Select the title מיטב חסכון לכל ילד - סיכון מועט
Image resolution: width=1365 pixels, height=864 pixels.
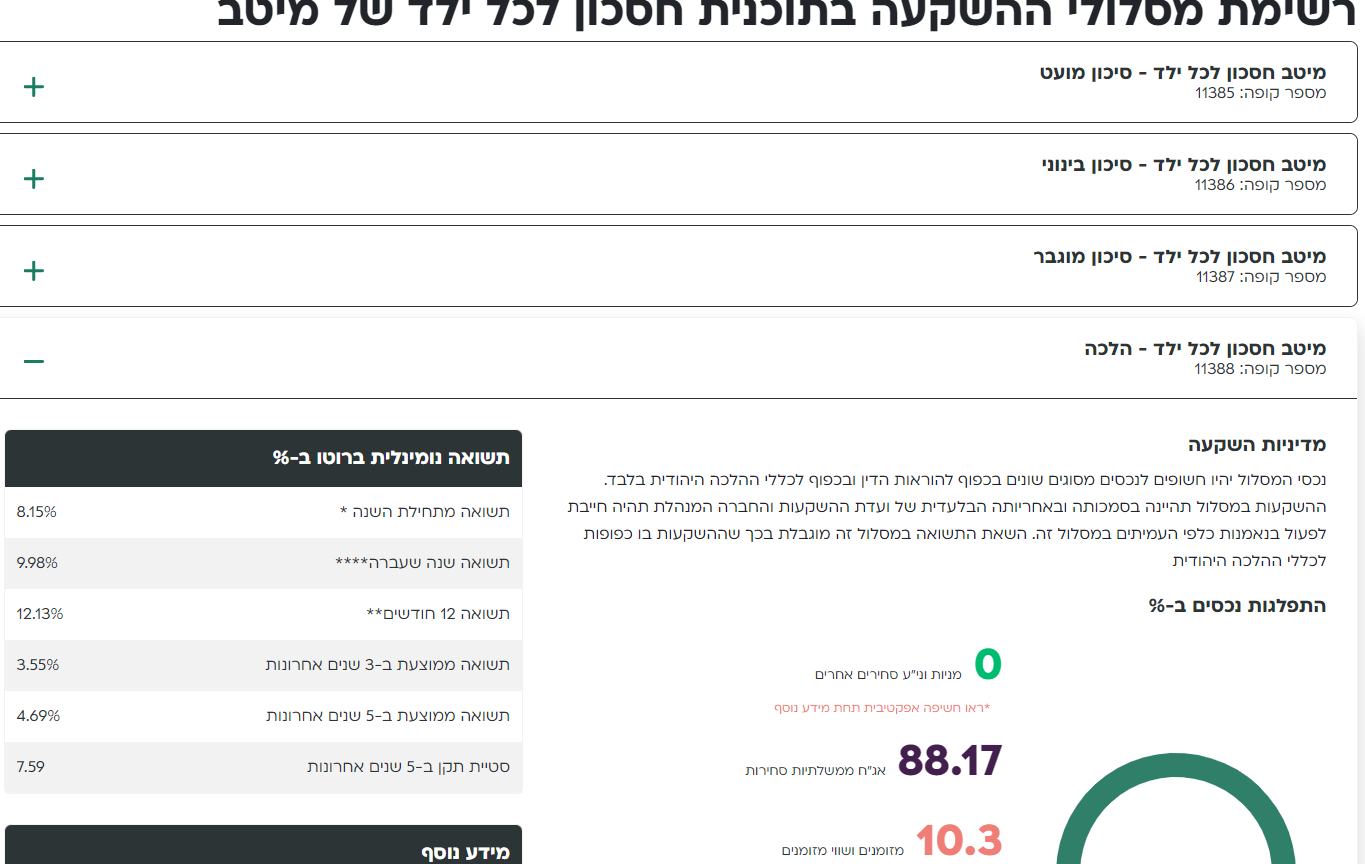pos(1182,73)
